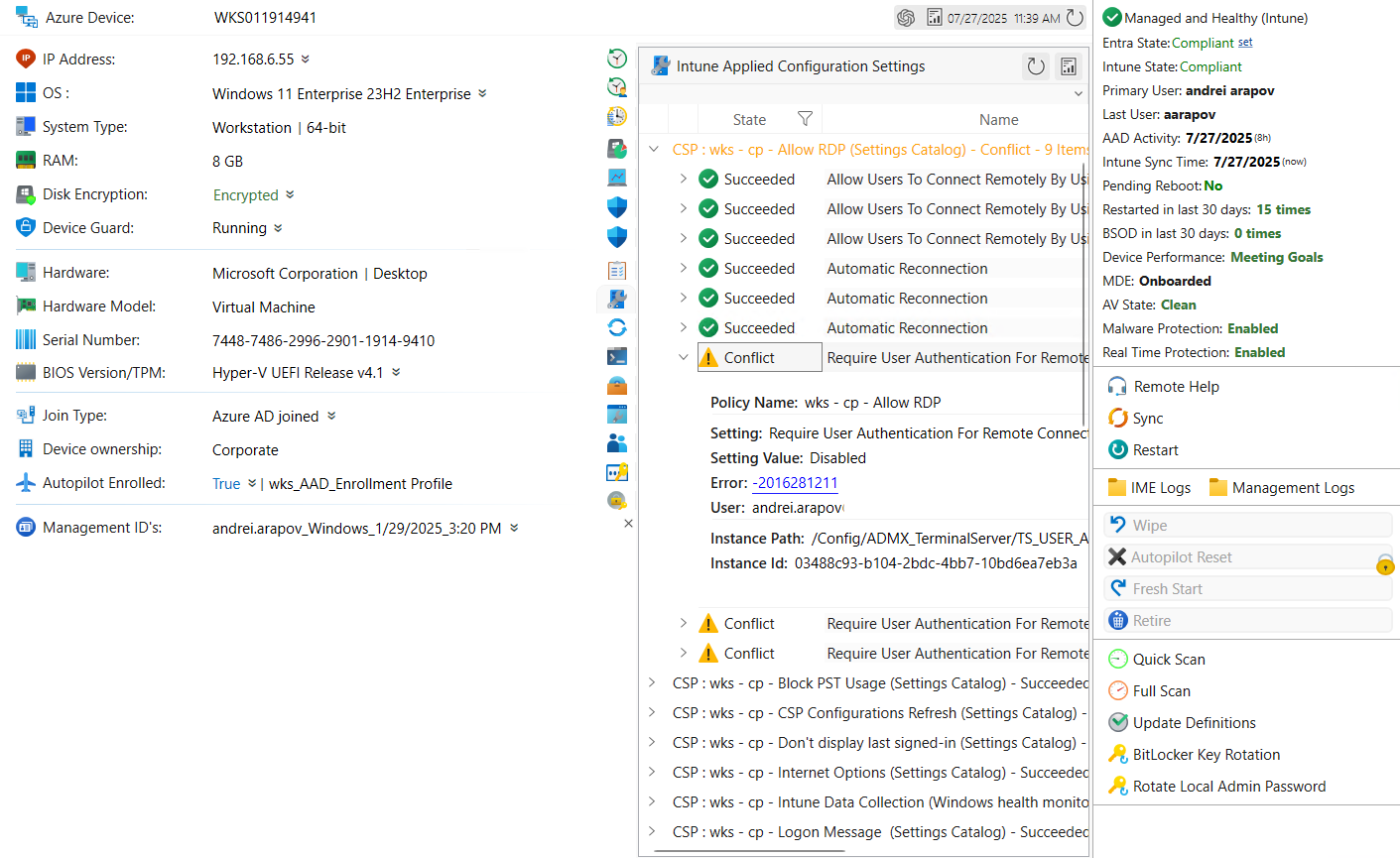Image resolution: width=1400 pixels, height=858 pixels.
Task: Open the PowerShell terminal sidebar icon
Action: tap(617, 356)
